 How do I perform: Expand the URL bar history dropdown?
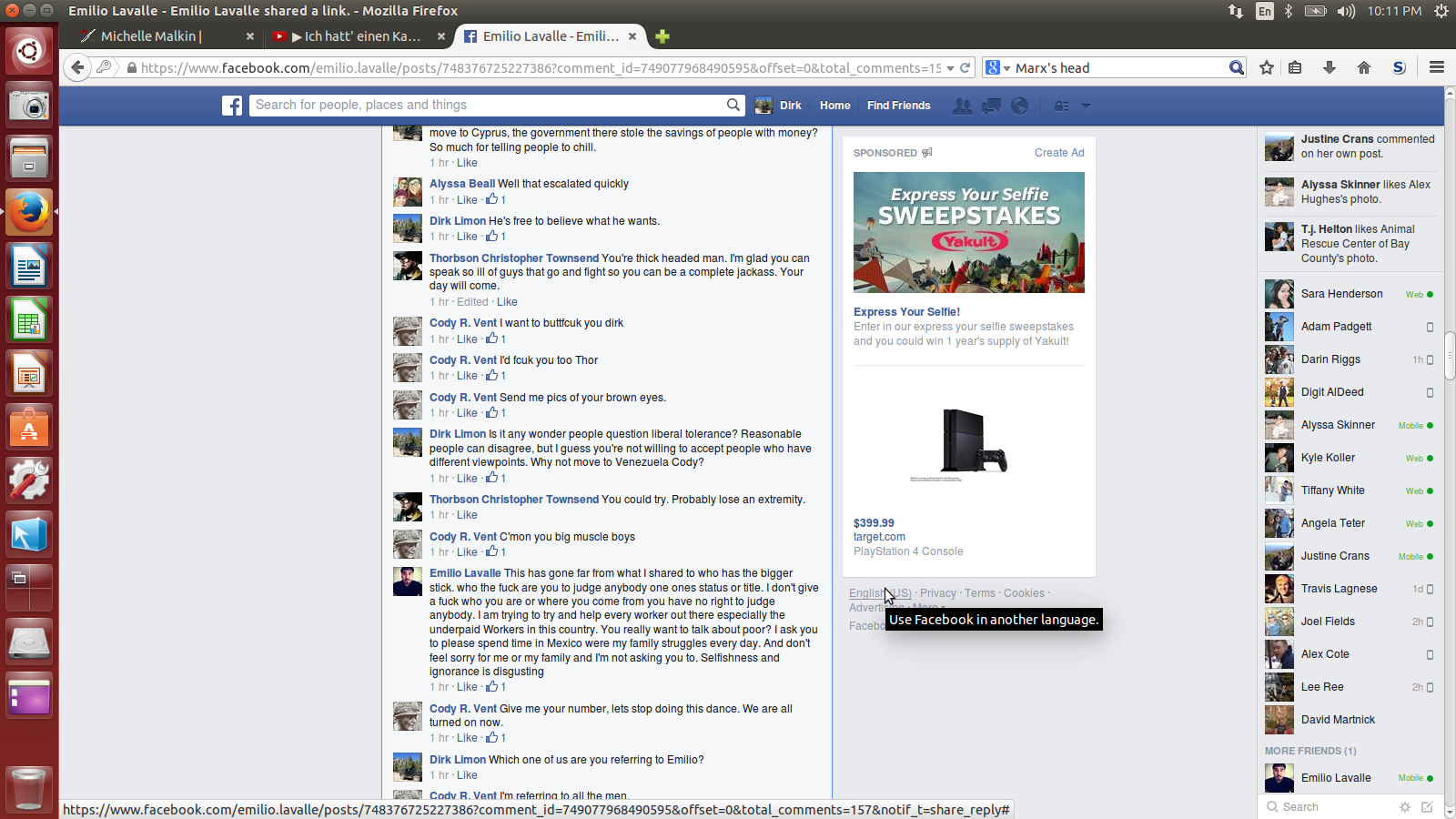click(x=950, y=68)
